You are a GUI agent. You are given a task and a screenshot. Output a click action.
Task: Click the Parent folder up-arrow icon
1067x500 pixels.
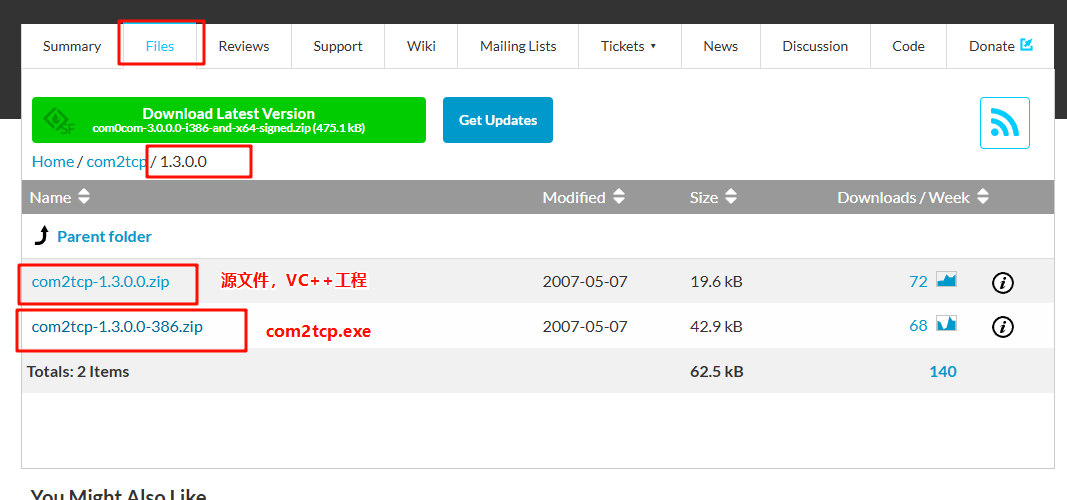point(41,236)
